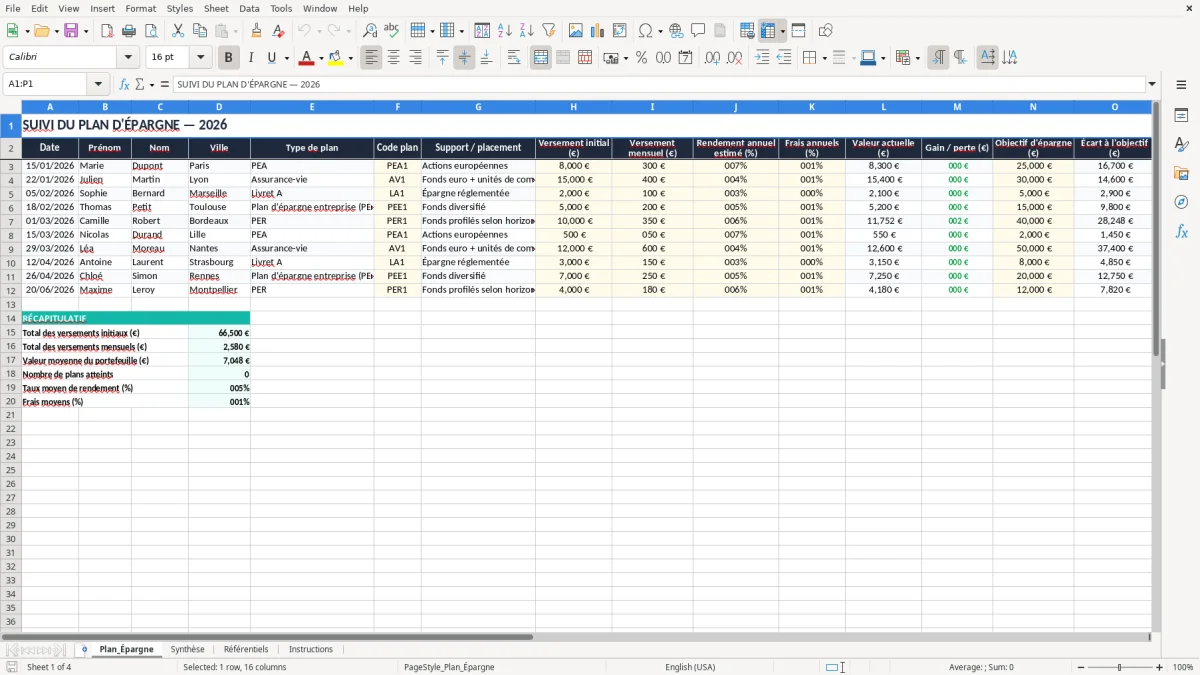Screen dimensions: 1200x675
Task: Click the Format as Date icon
Action: 685,58
